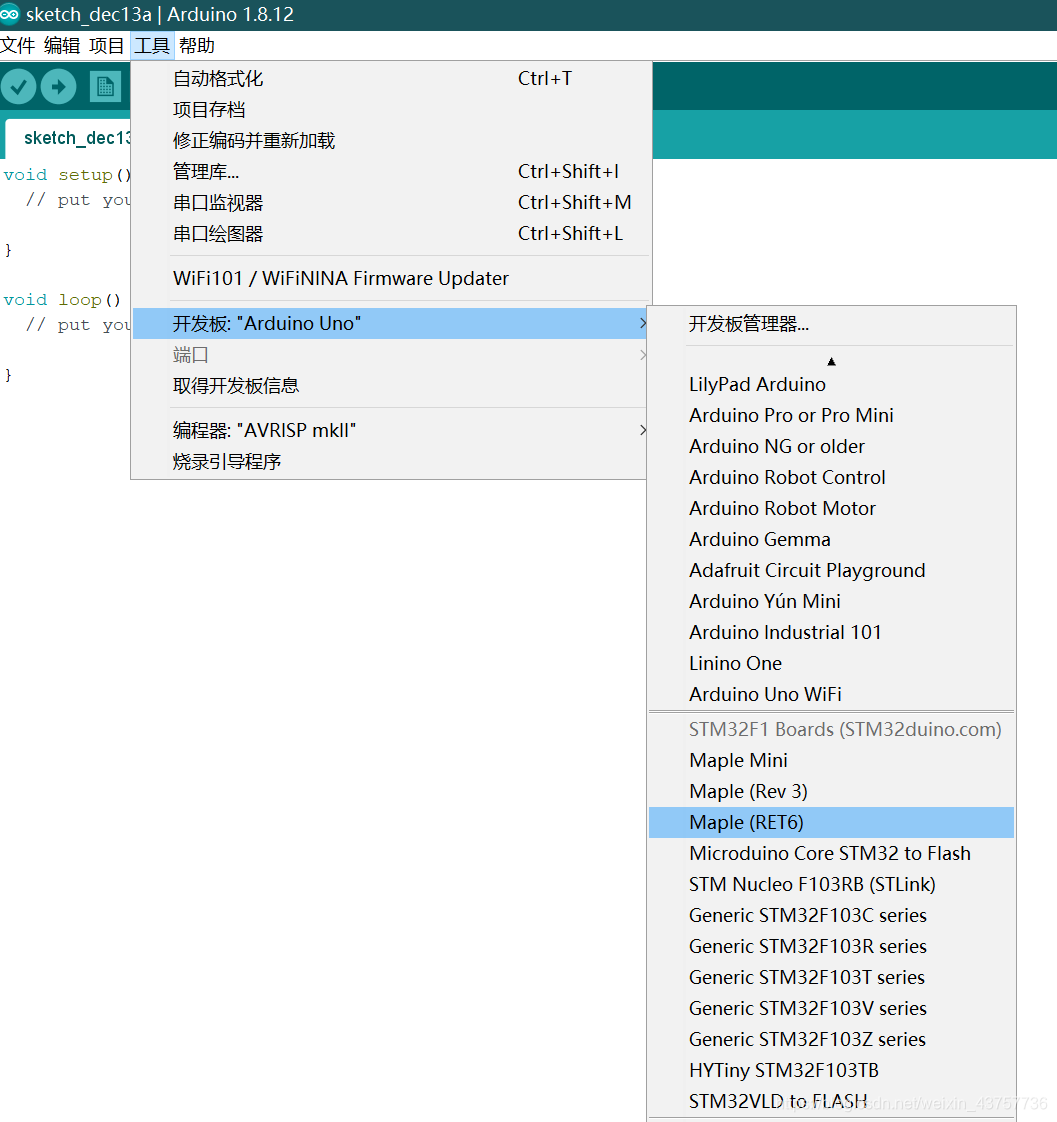Launch the 串口绘图器 serial plotter
1057x1122 pixels.
coord(212,233)
